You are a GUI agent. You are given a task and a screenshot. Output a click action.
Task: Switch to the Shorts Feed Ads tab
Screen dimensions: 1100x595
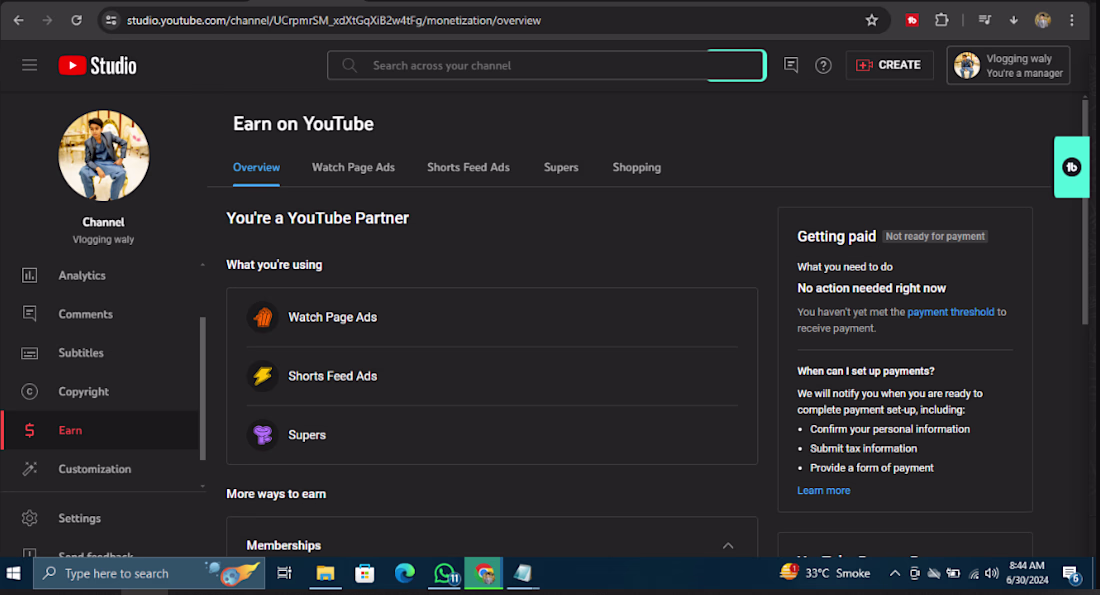pos(468,168)
